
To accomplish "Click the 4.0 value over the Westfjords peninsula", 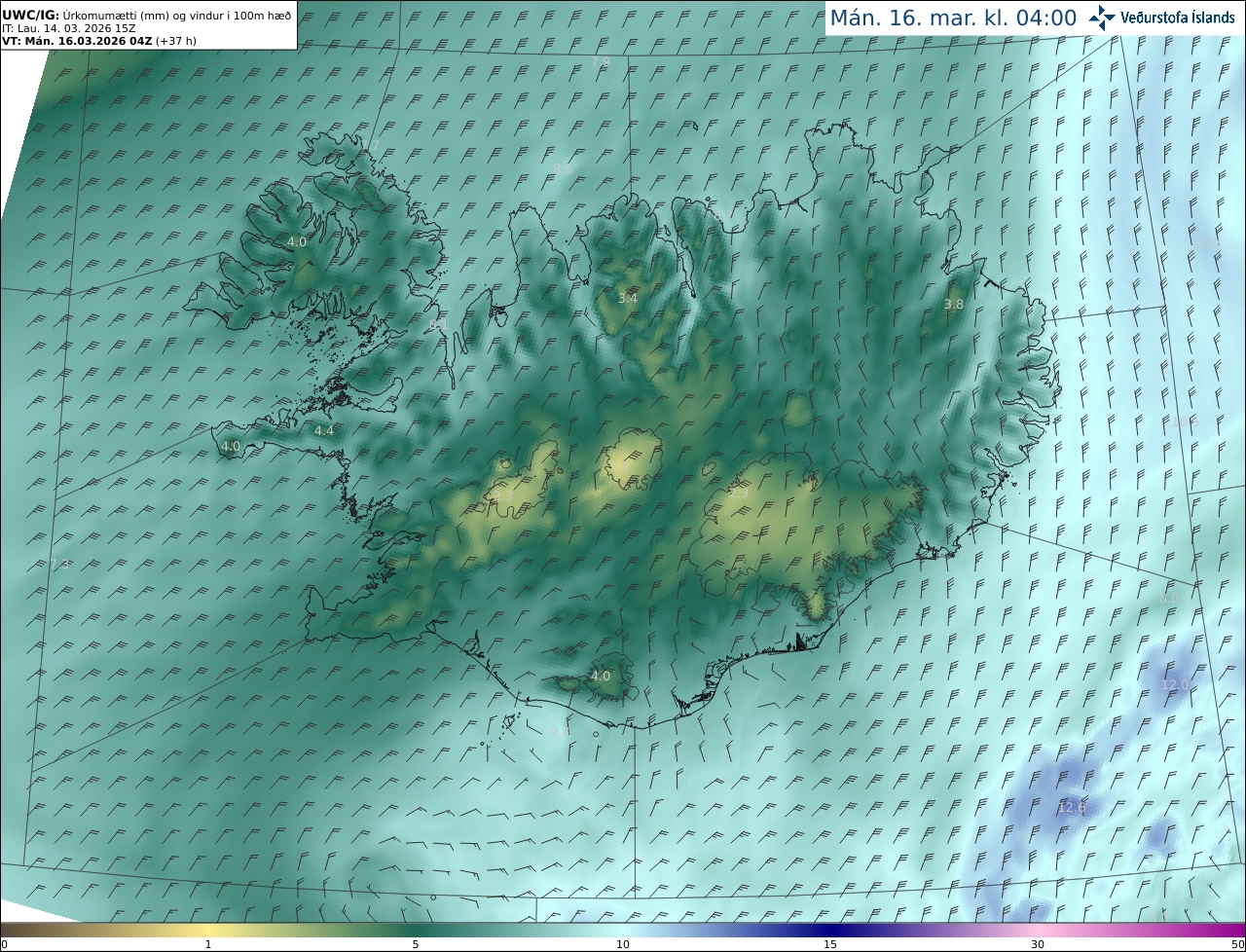I will [x=297, y=241].
